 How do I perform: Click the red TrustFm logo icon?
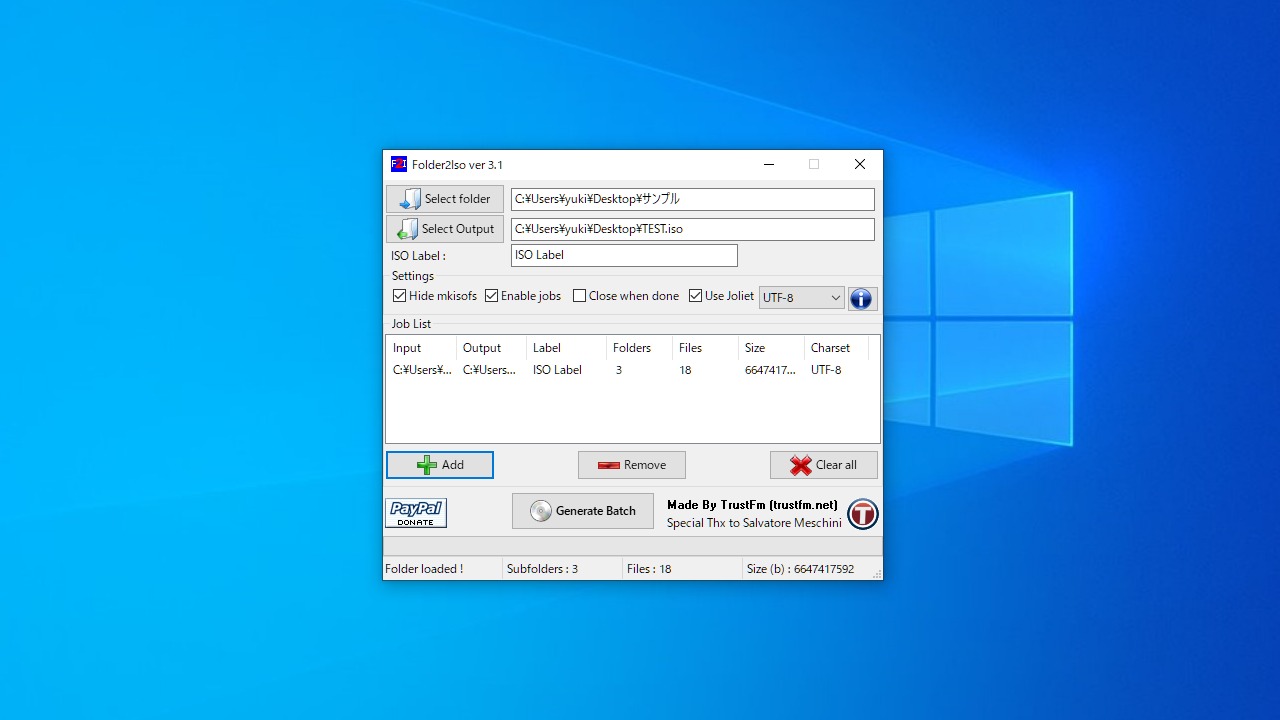(862, 514)
